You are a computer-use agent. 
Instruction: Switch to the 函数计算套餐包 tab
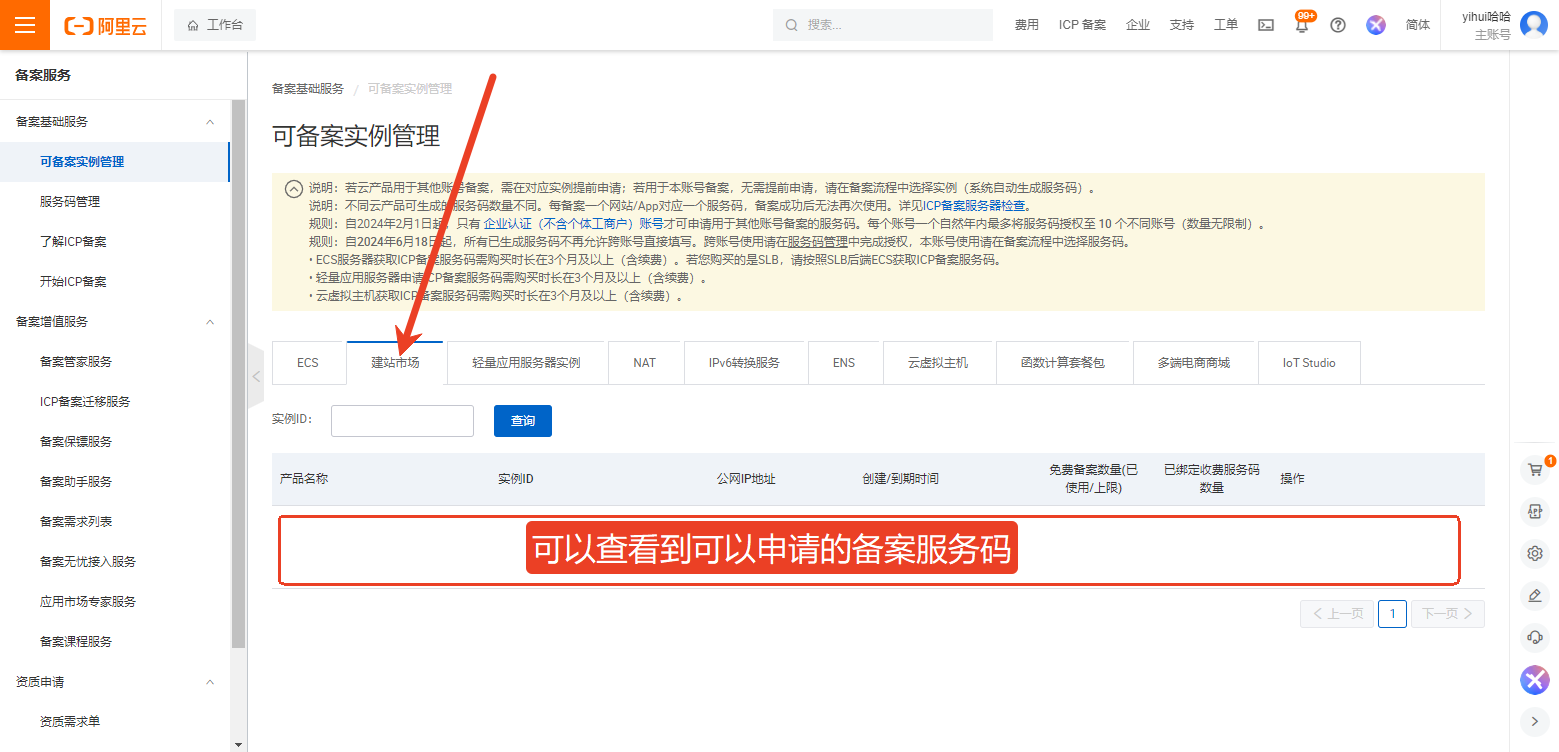1063,363
